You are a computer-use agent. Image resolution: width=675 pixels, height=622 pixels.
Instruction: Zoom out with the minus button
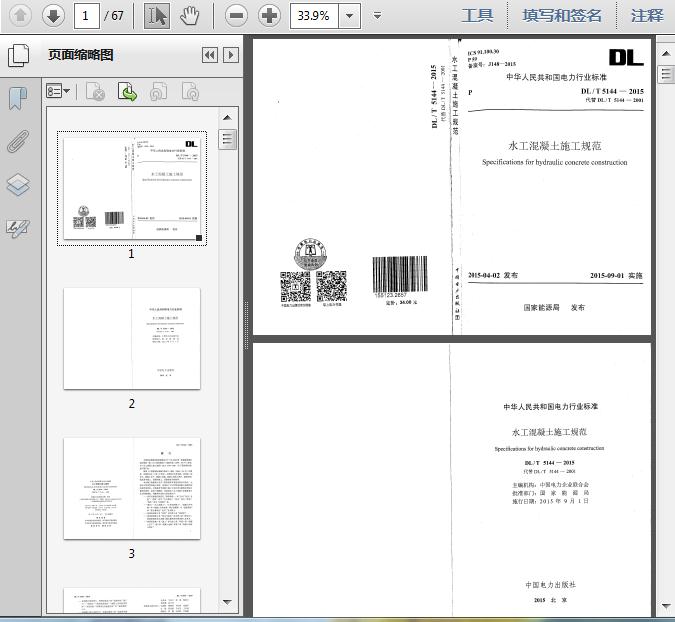pyautogui.click(x=236, y=15)
